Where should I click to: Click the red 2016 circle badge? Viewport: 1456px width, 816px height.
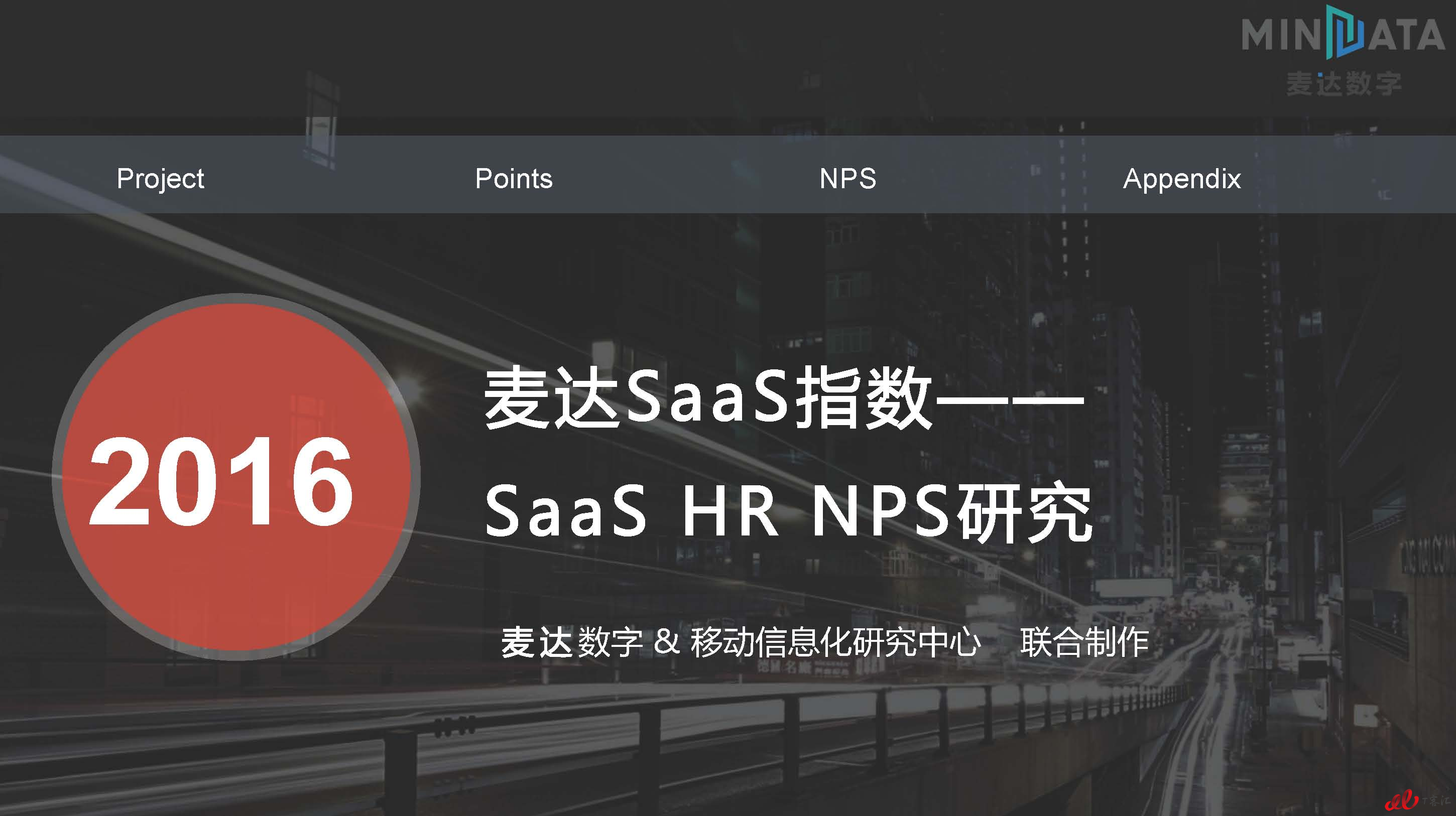tap(236, 477)
